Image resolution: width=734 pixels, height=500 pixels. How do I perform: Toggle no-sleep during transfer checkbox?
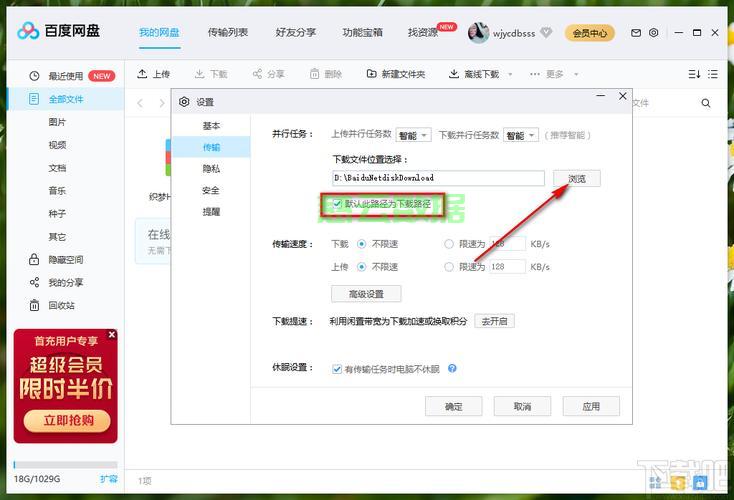point(337,369)
